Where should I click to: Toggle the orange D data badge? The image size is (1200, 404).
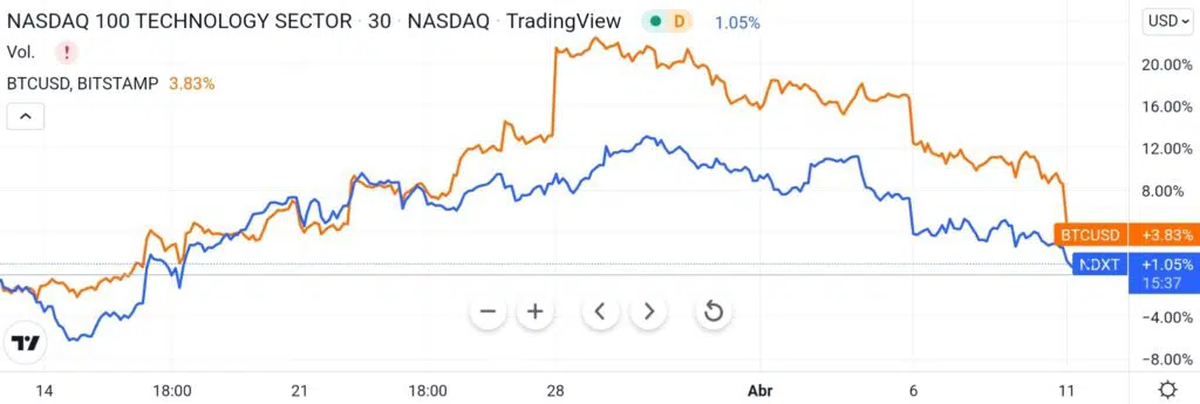point(680,21)
